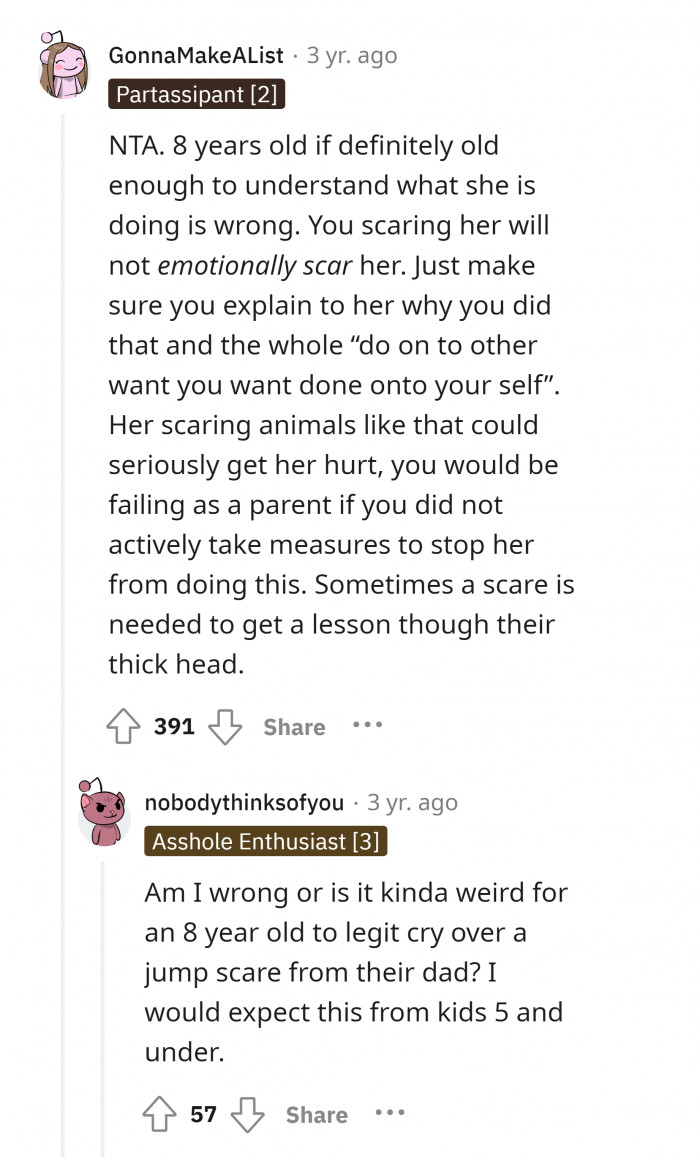
Task: Downvote GonnaMakeAList's comment
Action: [x=225, y=727]
